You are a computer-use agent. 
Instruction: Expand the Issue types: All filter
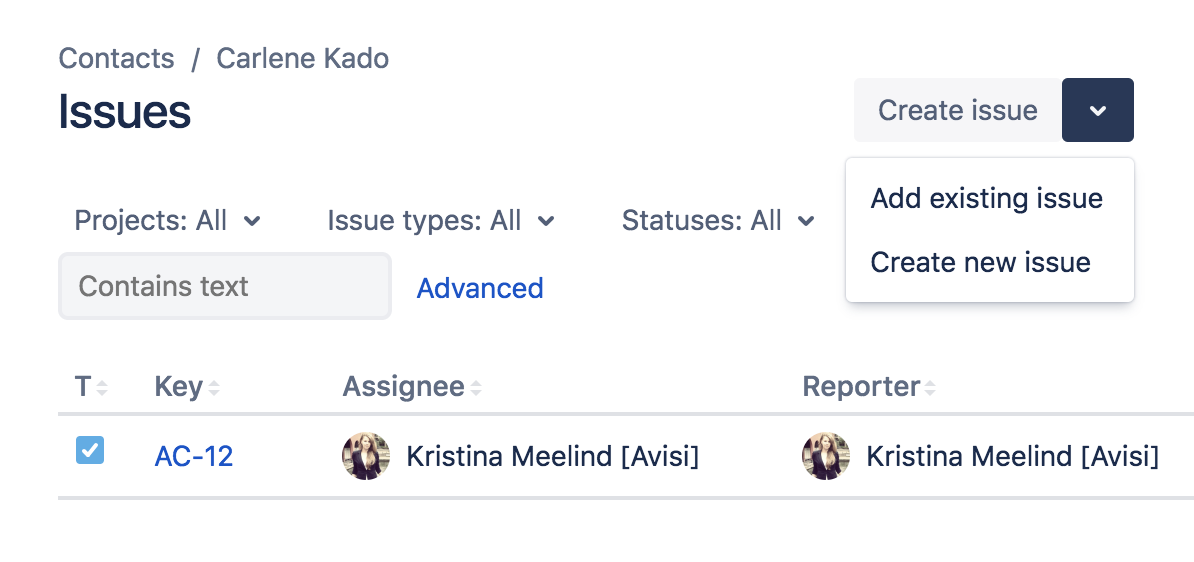point(441,221)
